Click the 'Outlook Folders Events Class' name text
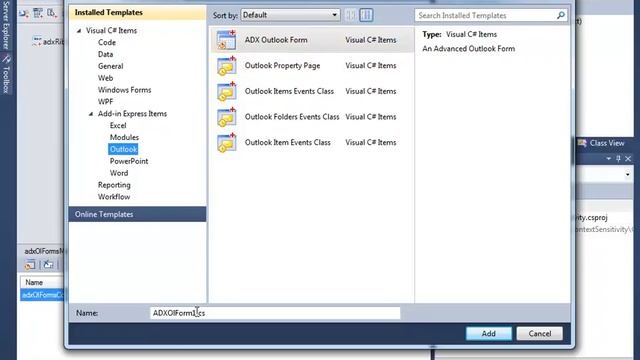Image resolution: width=640 pixels, height=360 pixels. point(292,117)
